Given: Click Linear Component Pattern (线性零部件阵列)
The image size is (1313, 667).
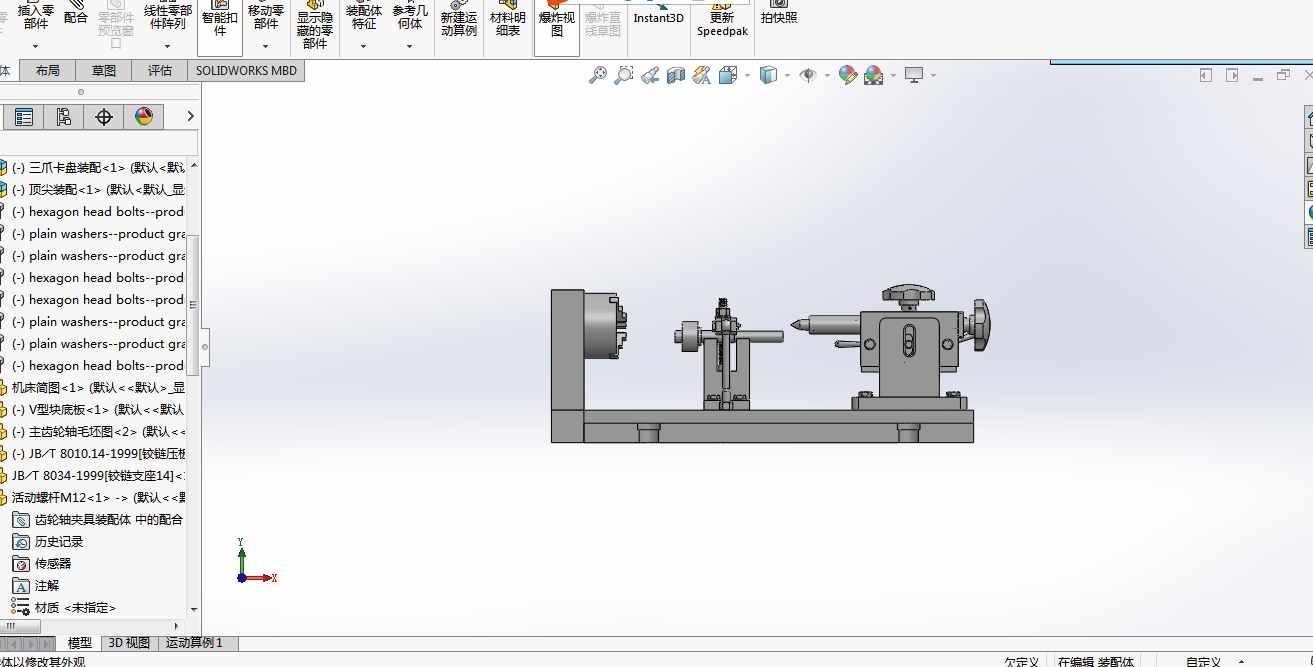Looking at the screenshot, I should (167, 17).
